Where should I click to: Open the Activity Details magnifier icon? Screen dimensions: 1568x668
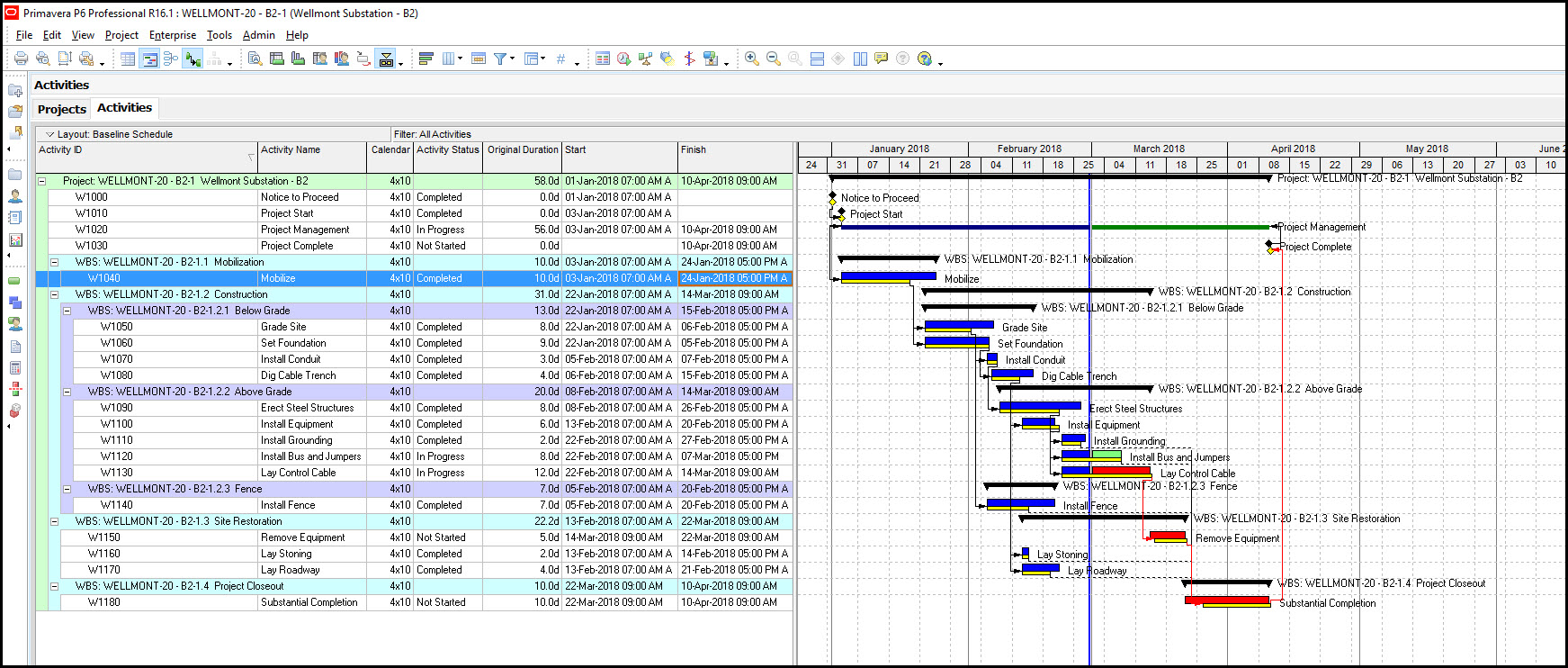pos(255,59)
